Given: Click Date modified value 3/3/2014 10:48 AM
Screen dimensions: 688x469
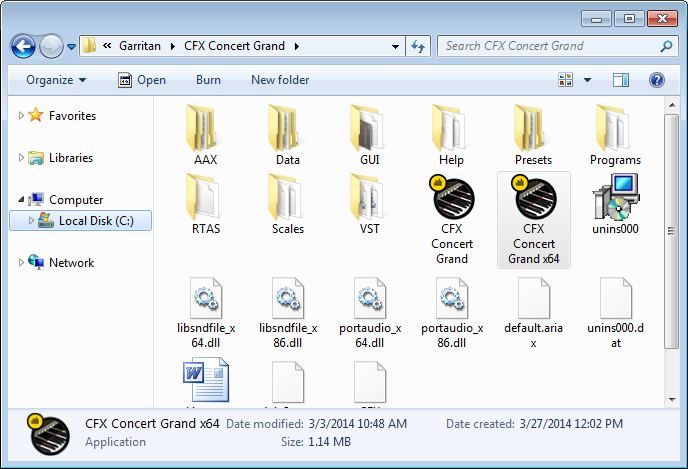Looking at the screenshot, I should pyautogui.click(x=358, y=424).
